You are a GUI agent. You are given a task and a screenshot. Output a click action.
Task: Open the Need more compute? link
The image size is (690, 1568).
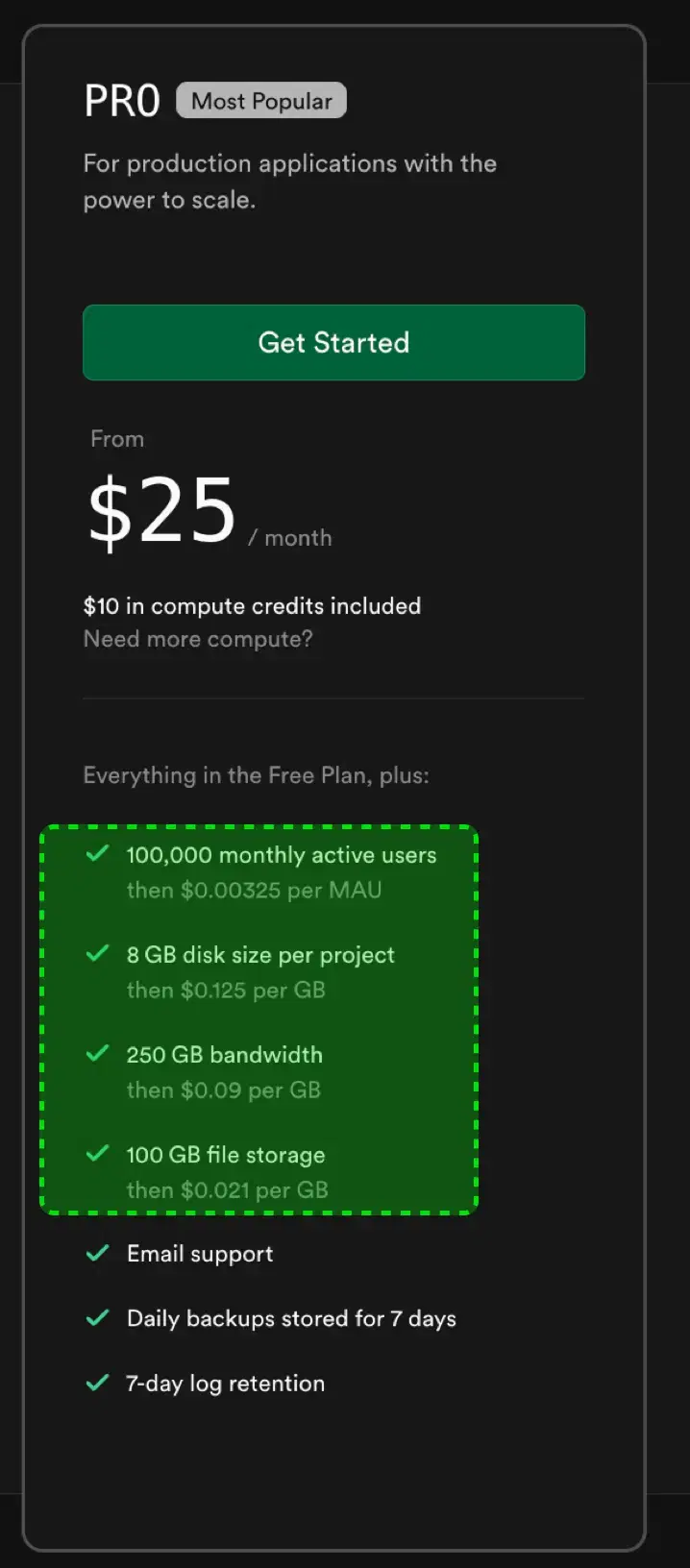(x=198, y=639)
